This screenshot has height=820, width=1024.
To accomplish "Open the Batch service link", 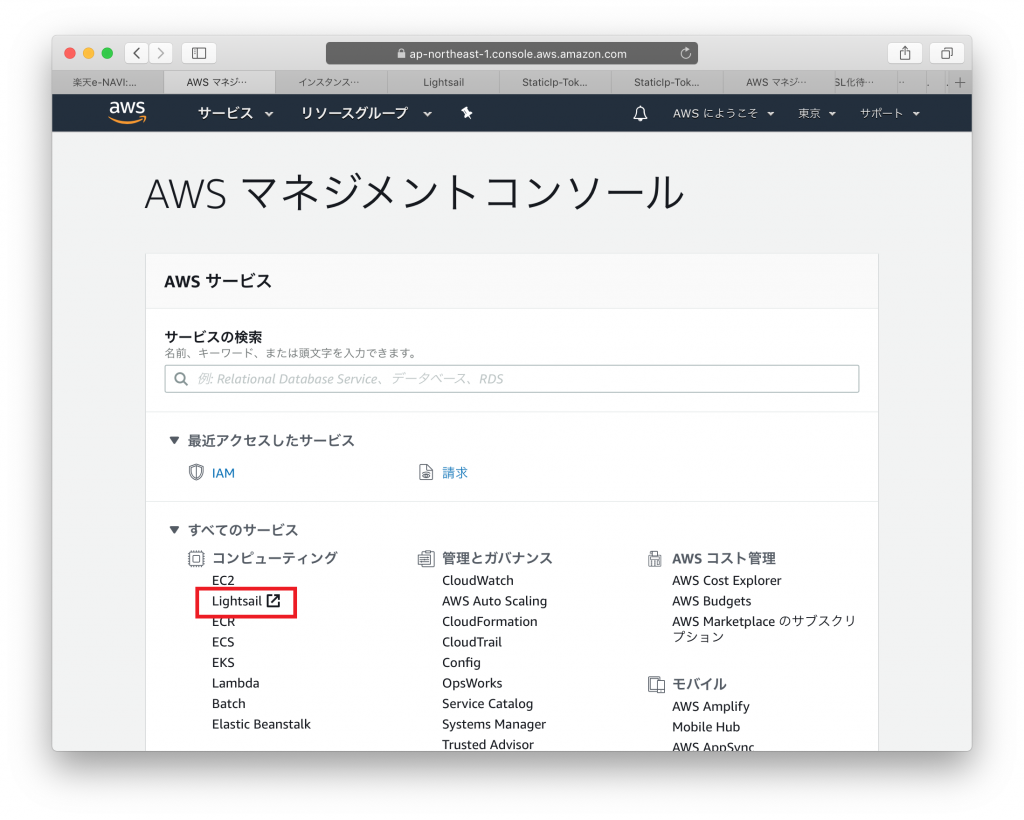I will click(229, 703).
